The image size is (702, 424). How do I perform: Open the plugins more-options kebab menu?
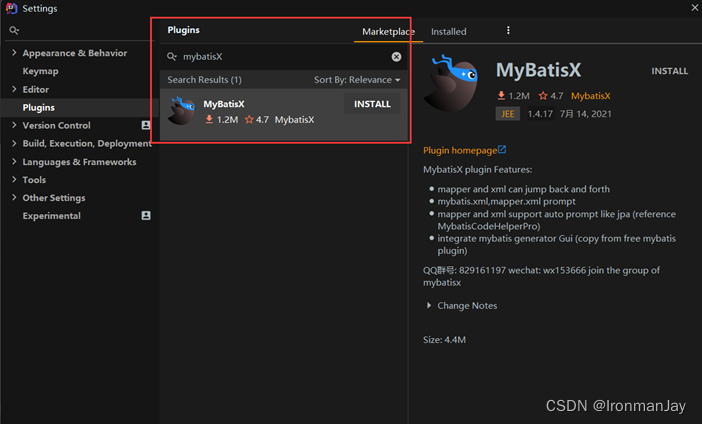click(x=508, y=30)
